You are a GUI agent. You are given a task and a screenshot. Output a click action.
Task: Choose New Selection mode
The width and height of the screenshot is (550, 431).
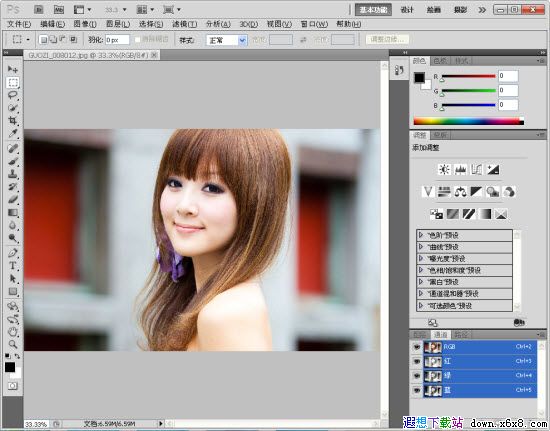43,40
